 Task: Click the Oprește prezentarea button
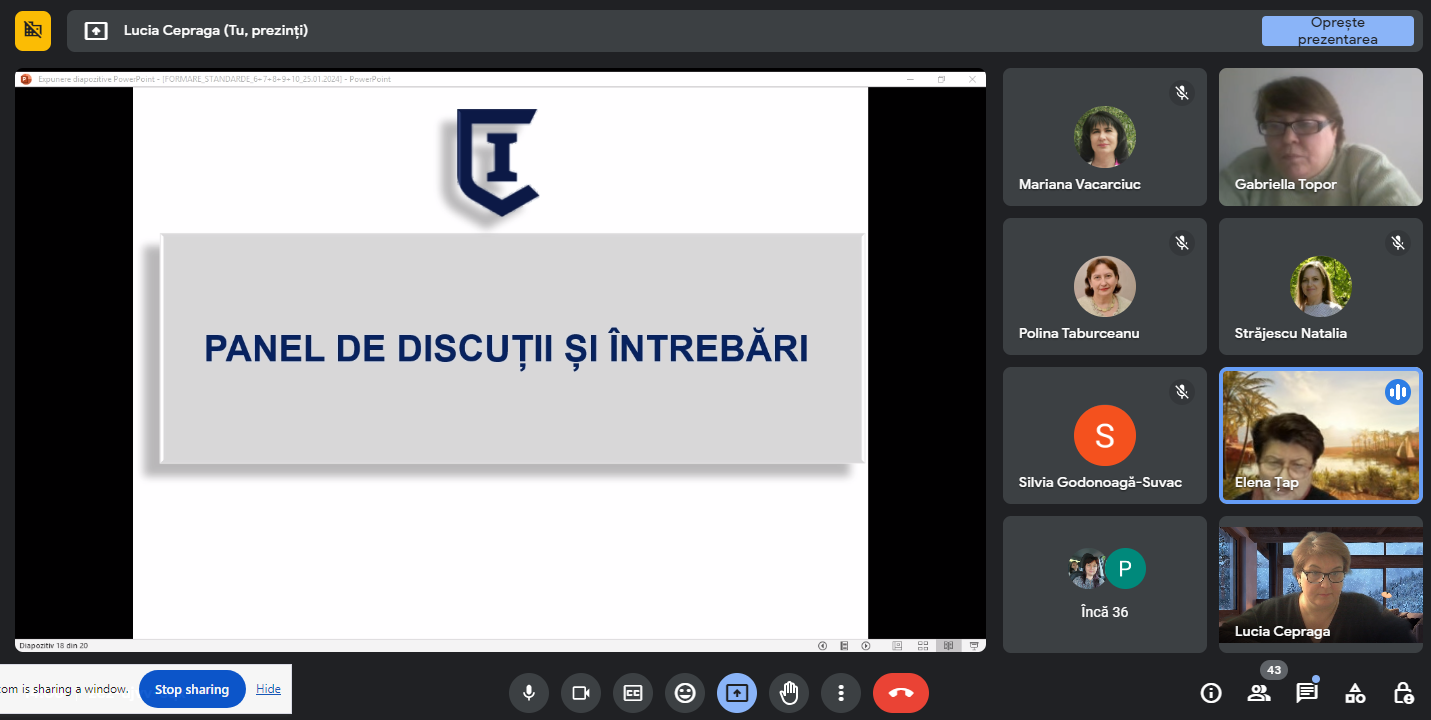1337,31
